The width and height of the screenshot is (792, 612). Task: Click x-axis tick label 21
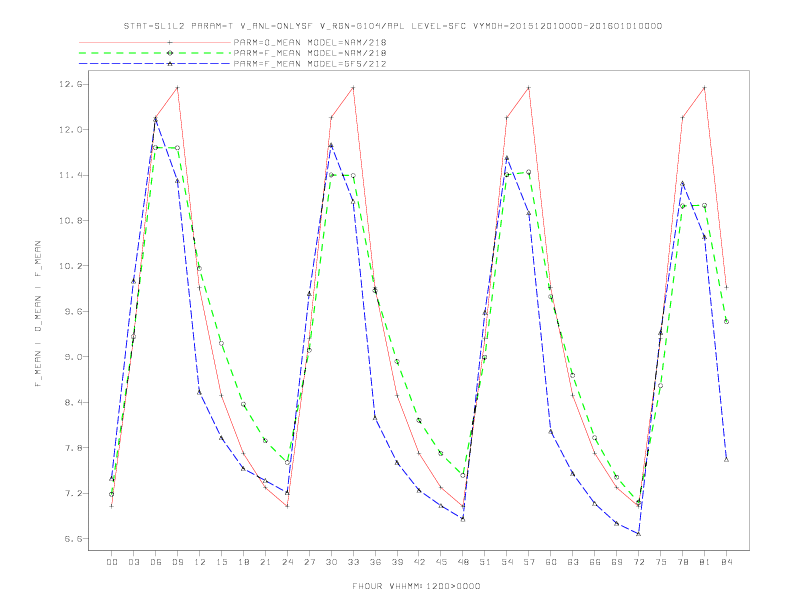pyautogui.click(x=265, y=562)
